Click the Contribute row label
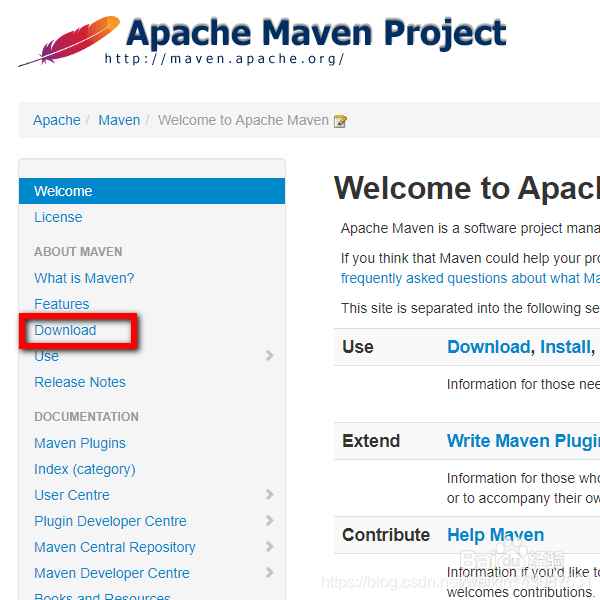 (x=386, y=535)
